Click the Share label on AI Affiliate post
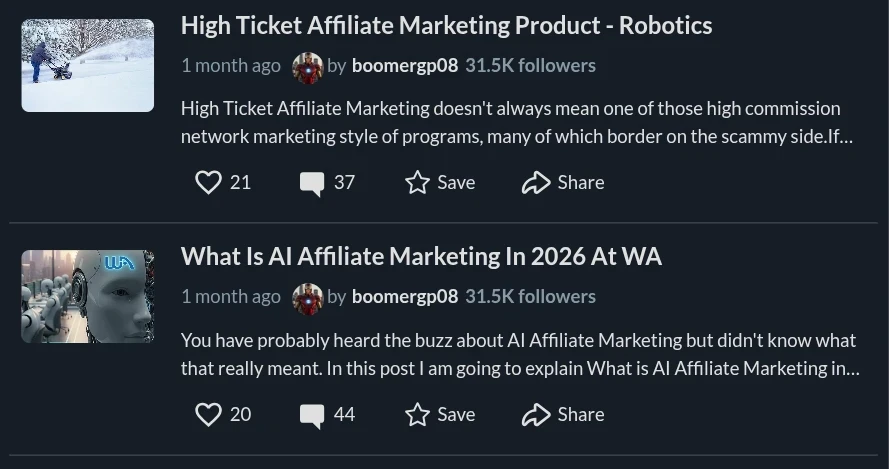Screen dimensions: 889x469 581,414
